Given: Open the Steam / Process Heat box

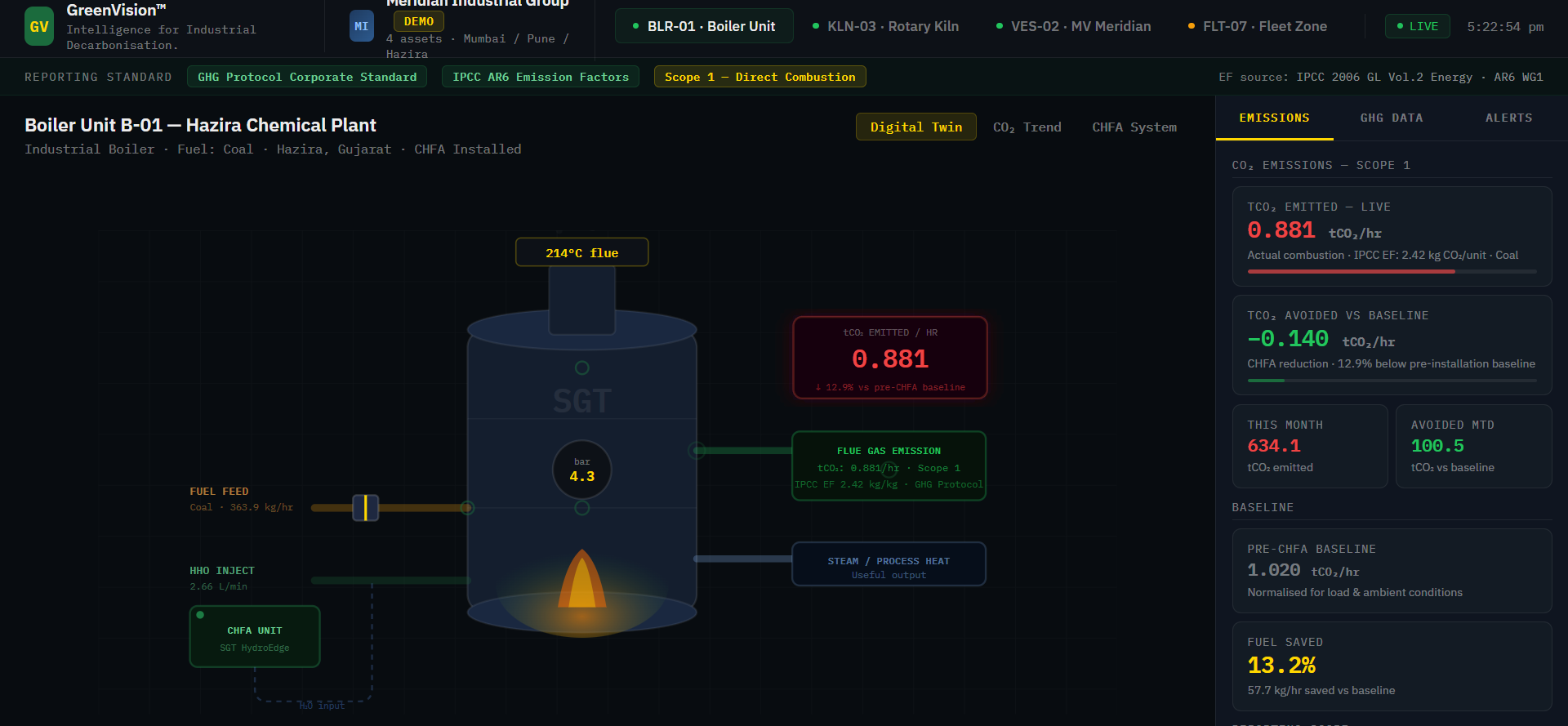Looking at the screenshot, I should pos(889,564).
